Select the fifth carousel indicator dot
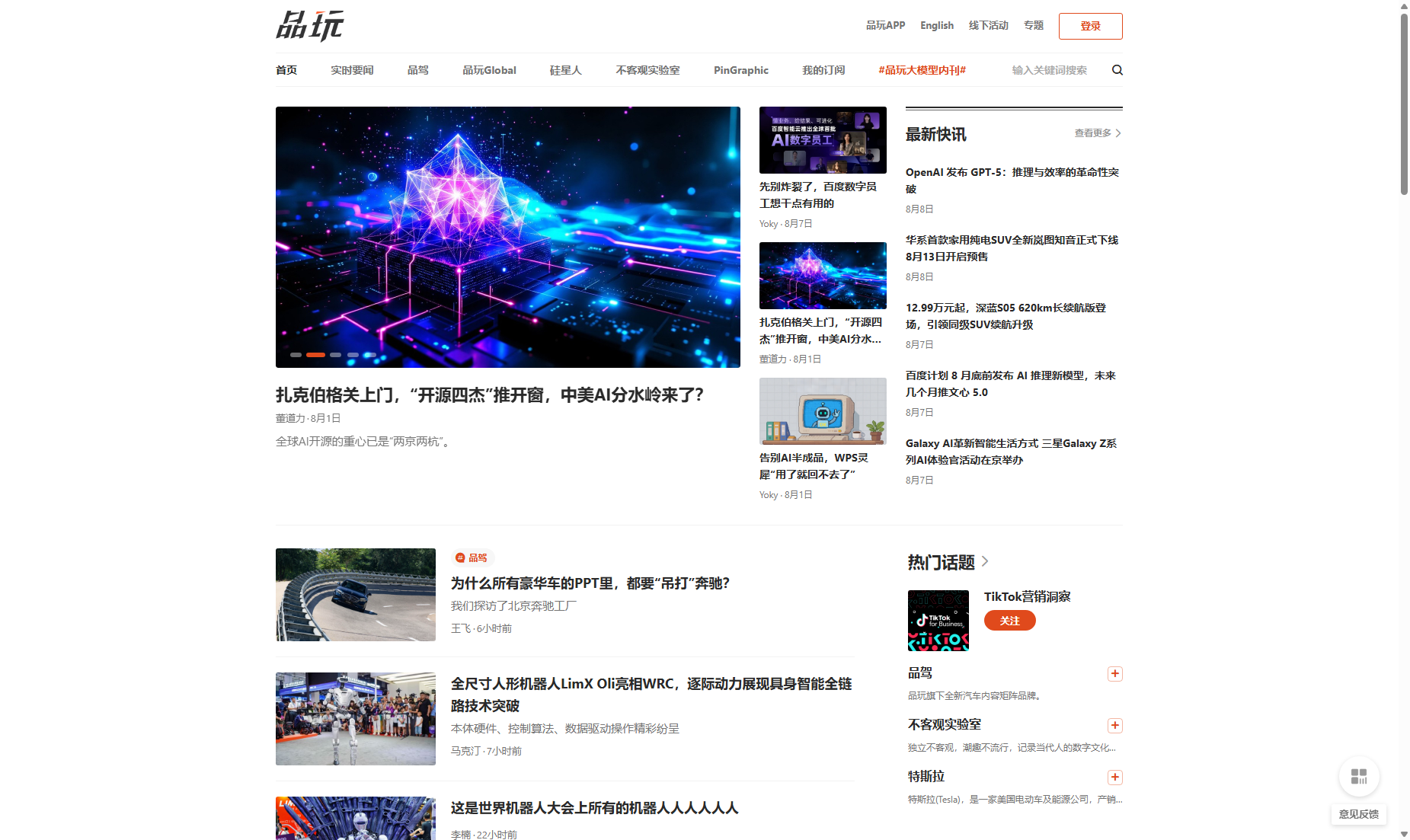This screenshot has width=1410, height=840. click(x=370, y=355)
